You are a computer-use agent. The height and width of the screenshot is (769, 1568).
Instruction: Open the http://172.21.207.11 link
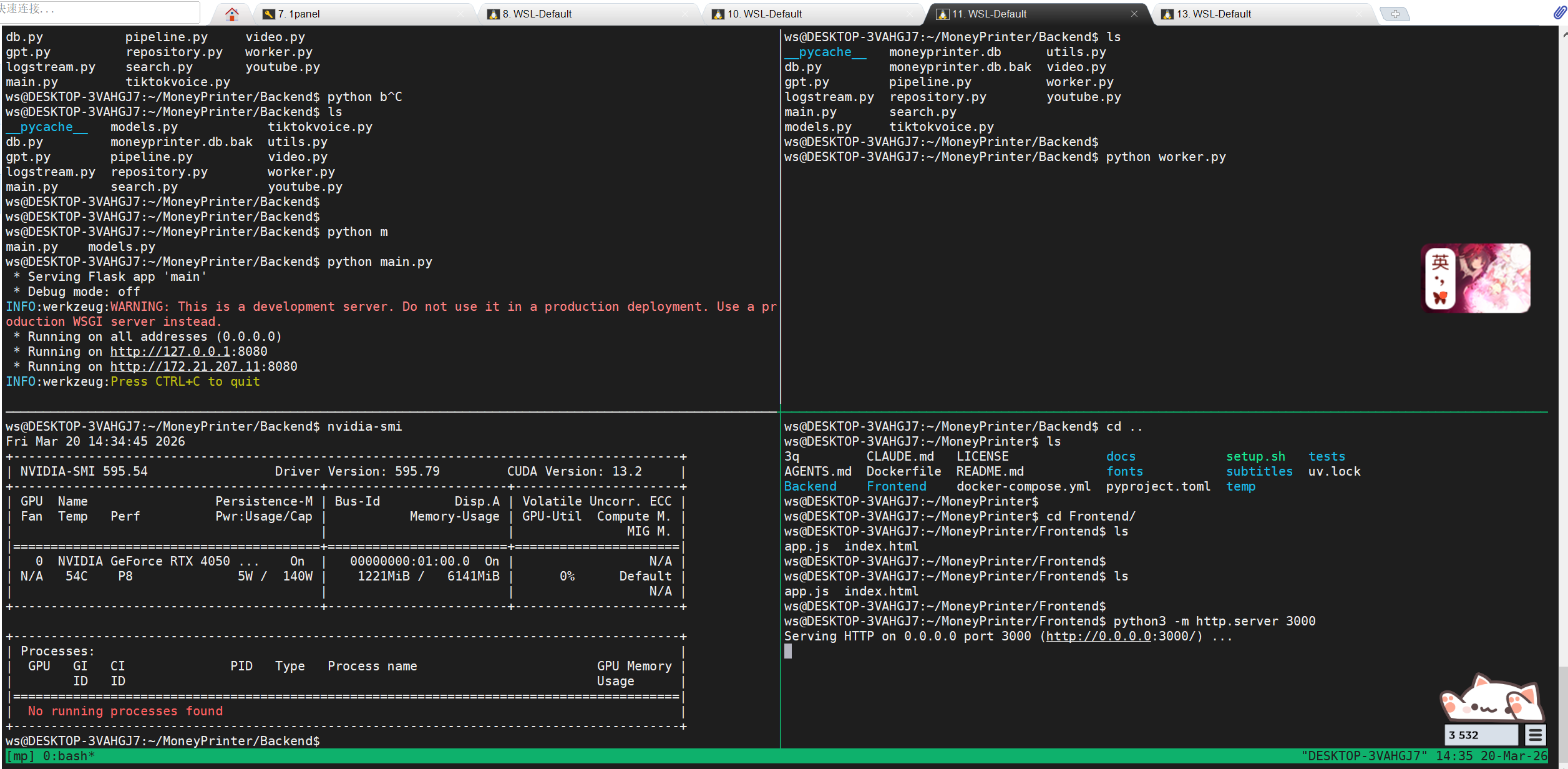click(x=185, y=366)
